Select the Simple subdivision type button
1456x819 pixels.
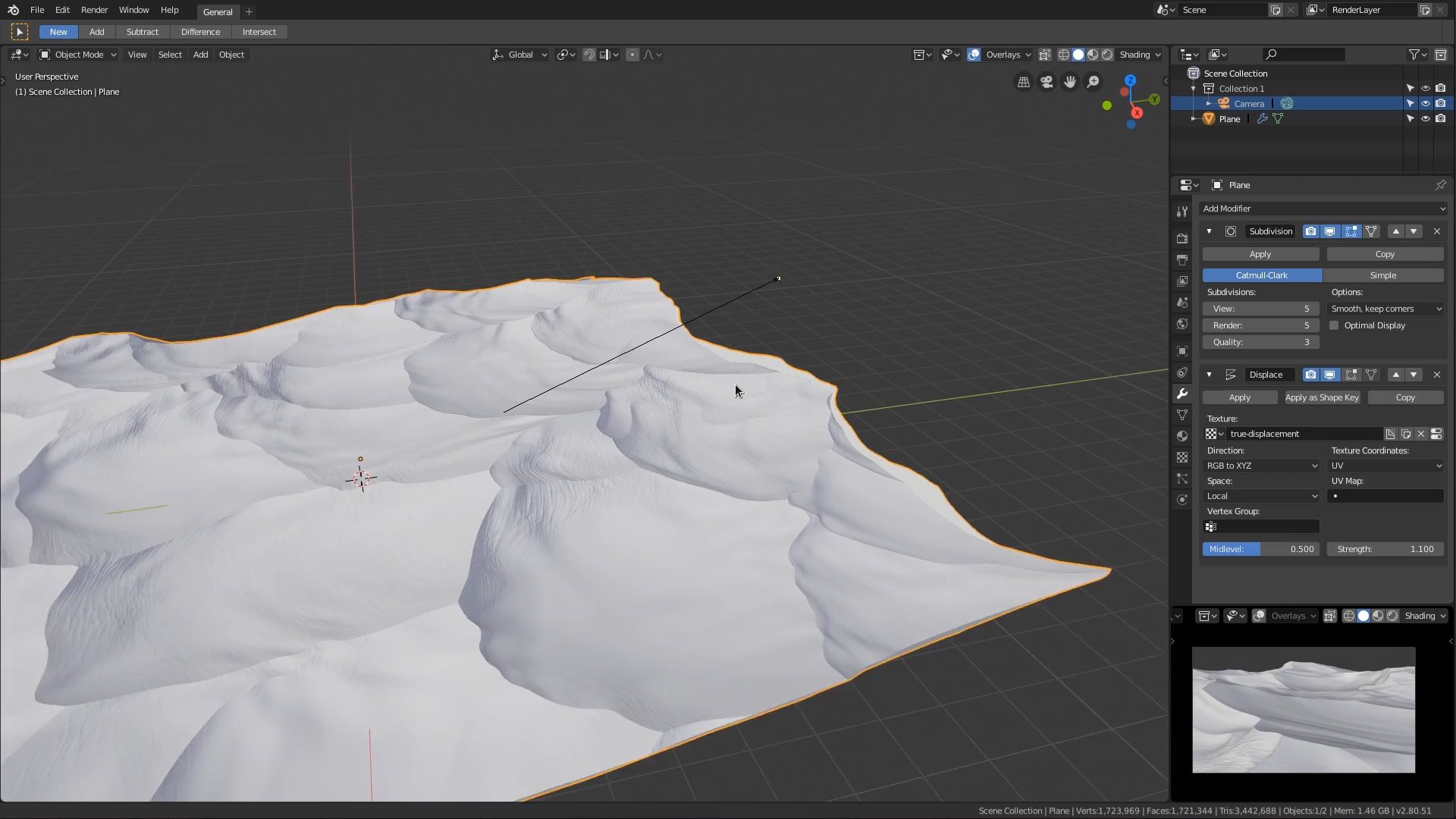point(1382,275)
